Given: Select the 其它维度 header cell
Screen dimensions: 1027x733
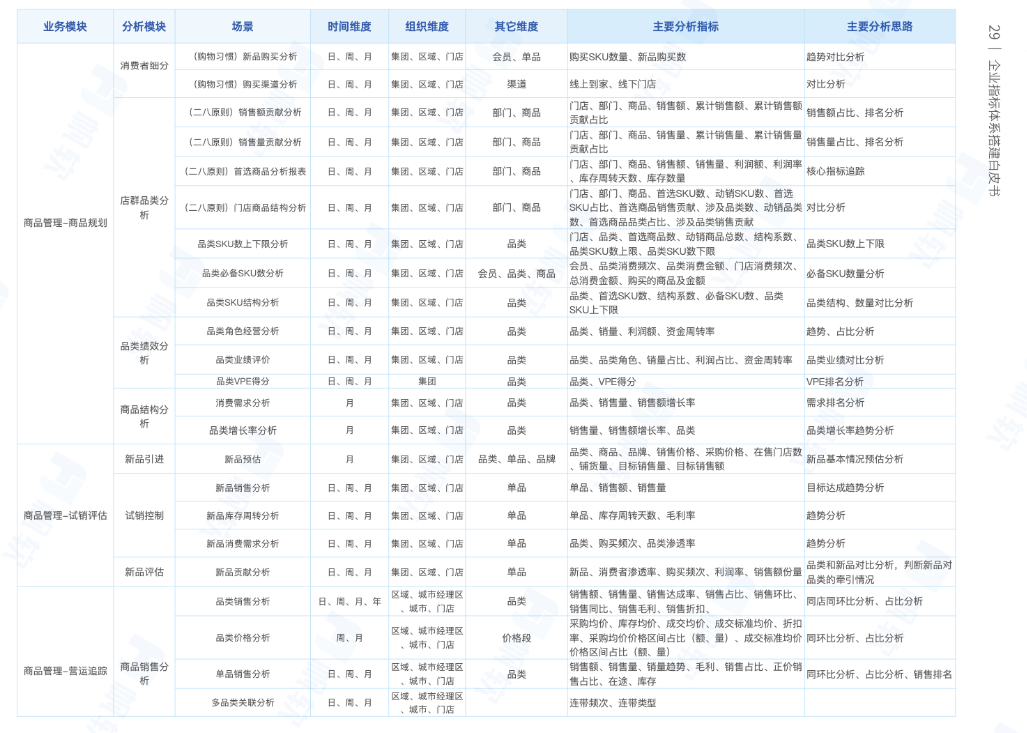Looking at the screenshot, I should [x=516, y=27].
